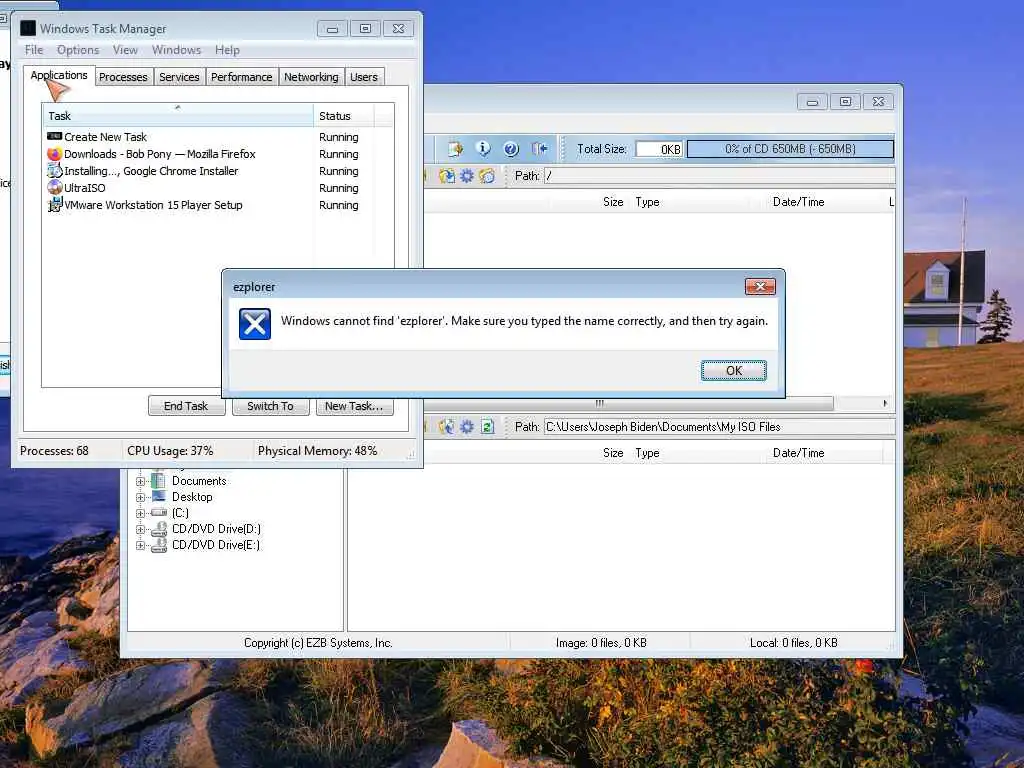1024x768 pixels.
Task: Switch to the Processes tab
Action: (123, 77)
